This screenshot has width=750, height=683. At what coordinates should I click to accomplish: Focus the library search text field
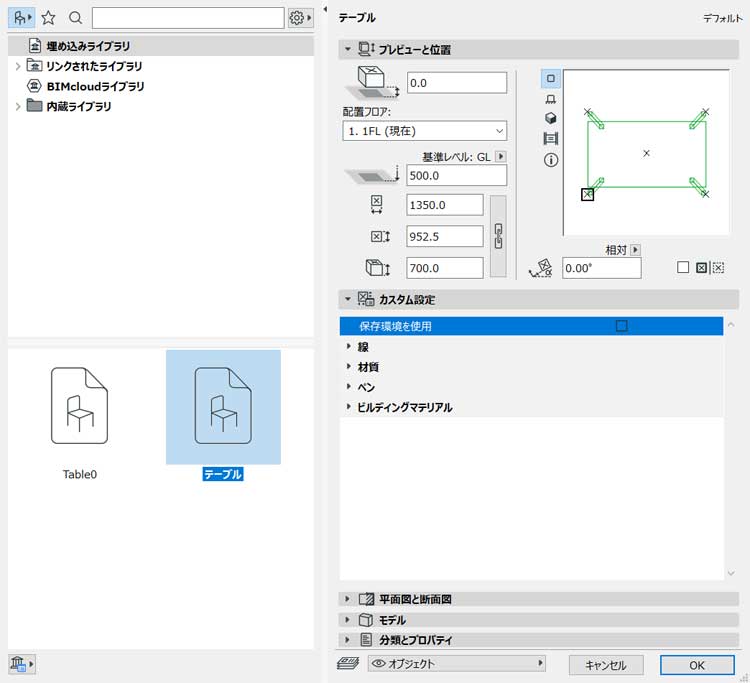click(x=188, y=18)
